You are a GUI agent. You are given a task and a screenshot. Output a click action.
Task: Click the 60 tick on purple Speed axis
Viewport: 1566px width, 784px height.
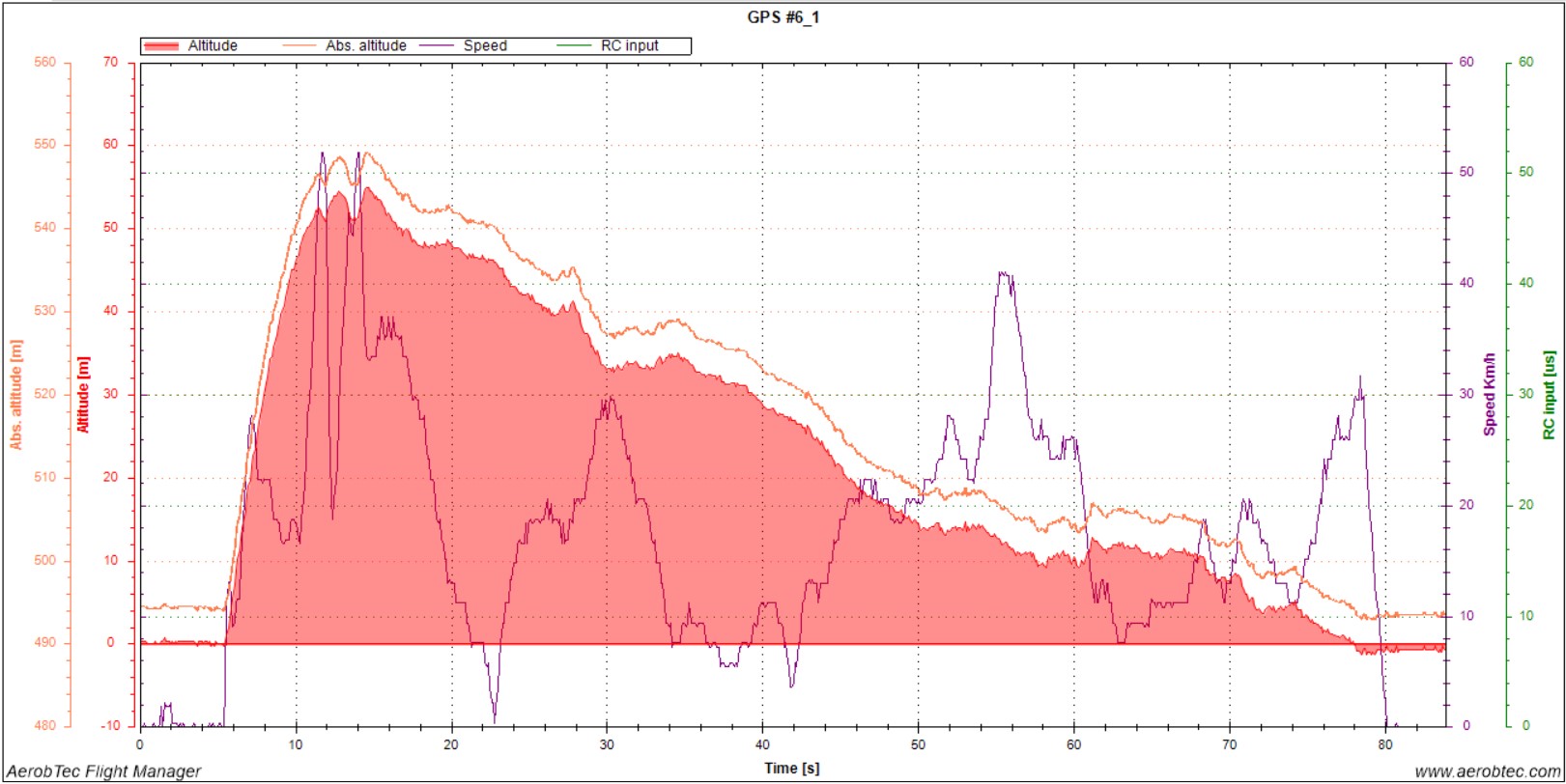click(x=1466, y=62)
